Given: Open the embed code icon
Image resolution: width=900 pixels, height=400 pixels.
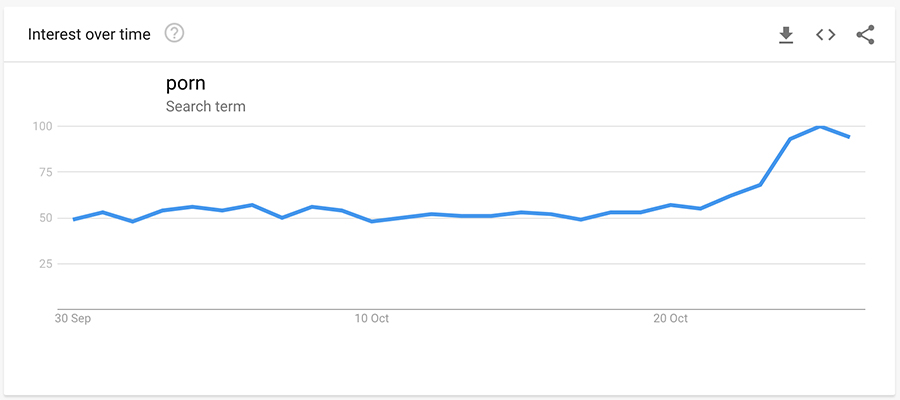Looking at the screenshot, I should 825,35.
